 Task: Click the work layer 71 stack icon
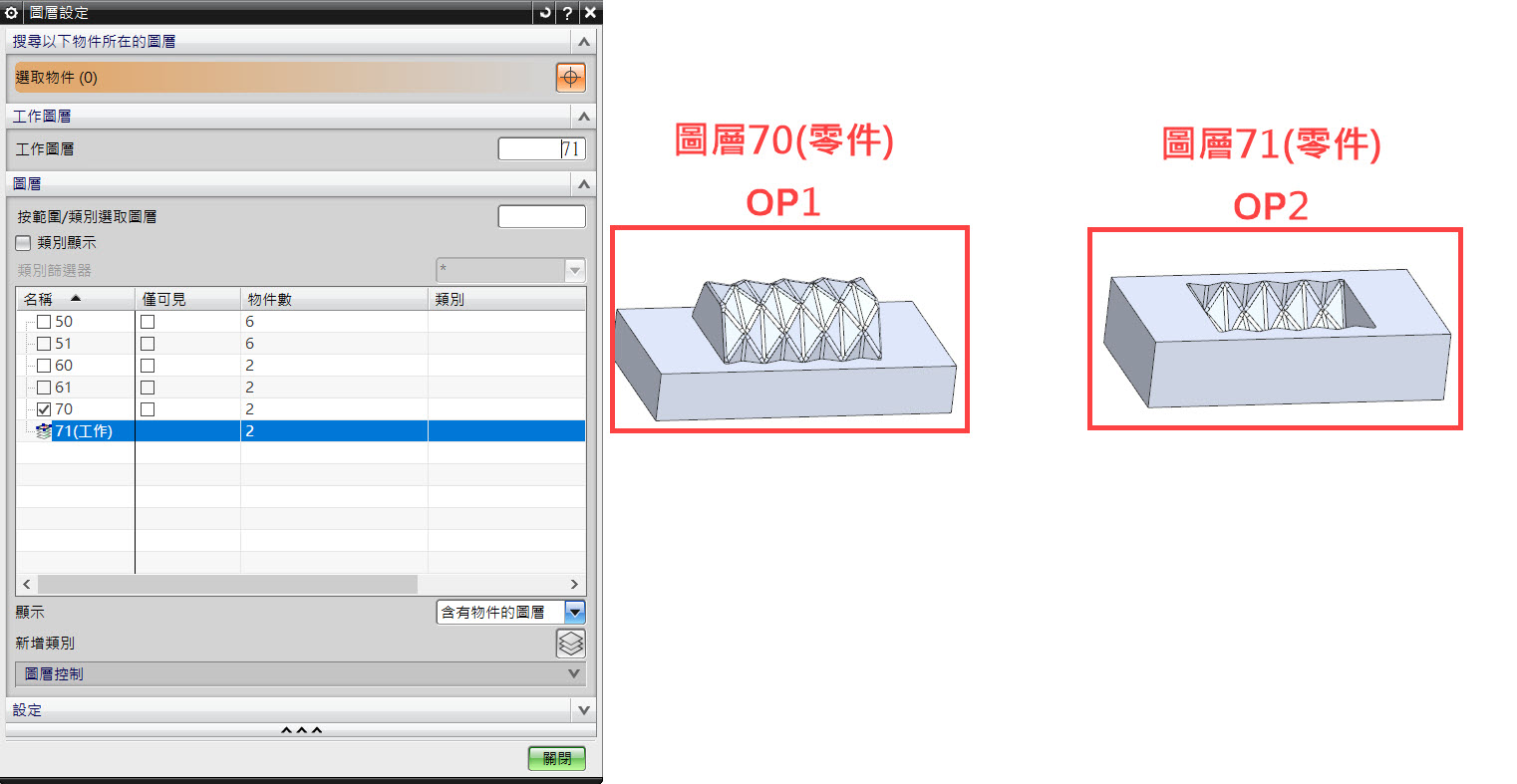[x=43, y=431]
